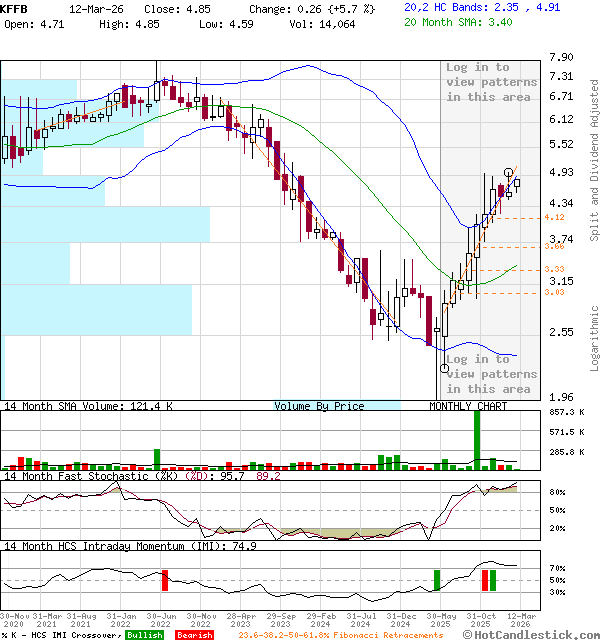Viewport: 600px width, 640px height.
Task: Click the green bullish IMI crossover bar near May 2025
Action: pos(437,580)
